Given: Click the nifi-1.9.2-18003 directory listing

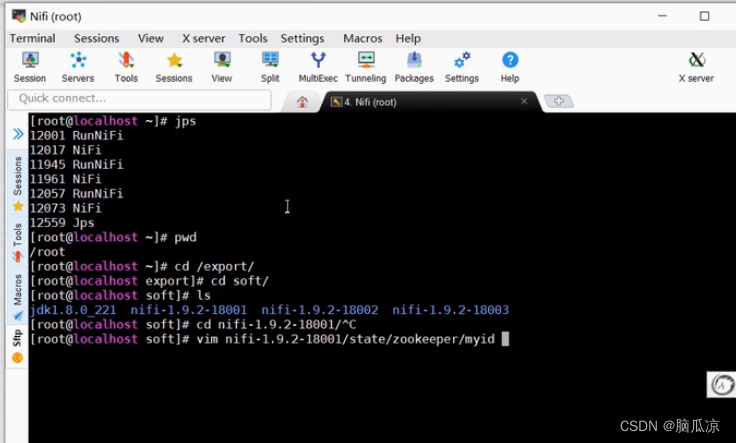Looking at the screenshot, I should pos(451,310).
